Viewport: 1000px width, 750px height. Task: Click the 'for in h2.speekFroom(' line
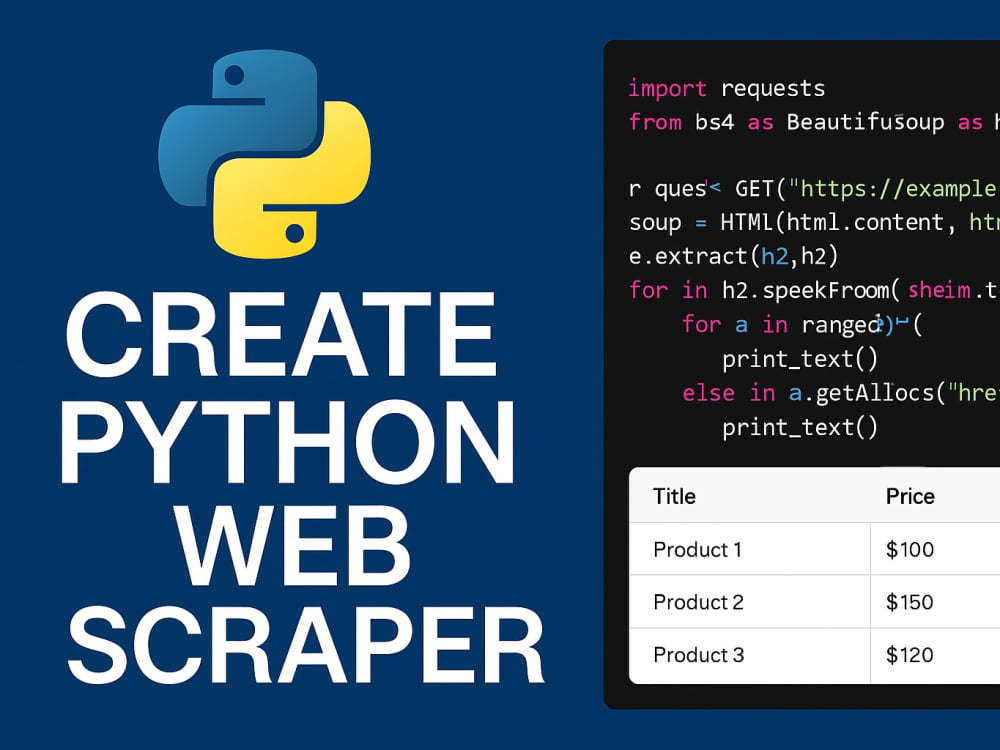(x=814, y=290)
